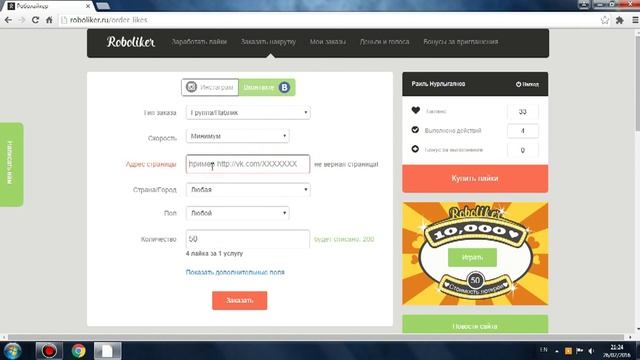
Task: Open the Chrome hamburger menu
Action: pyautogui.click(x=635, y=20)
